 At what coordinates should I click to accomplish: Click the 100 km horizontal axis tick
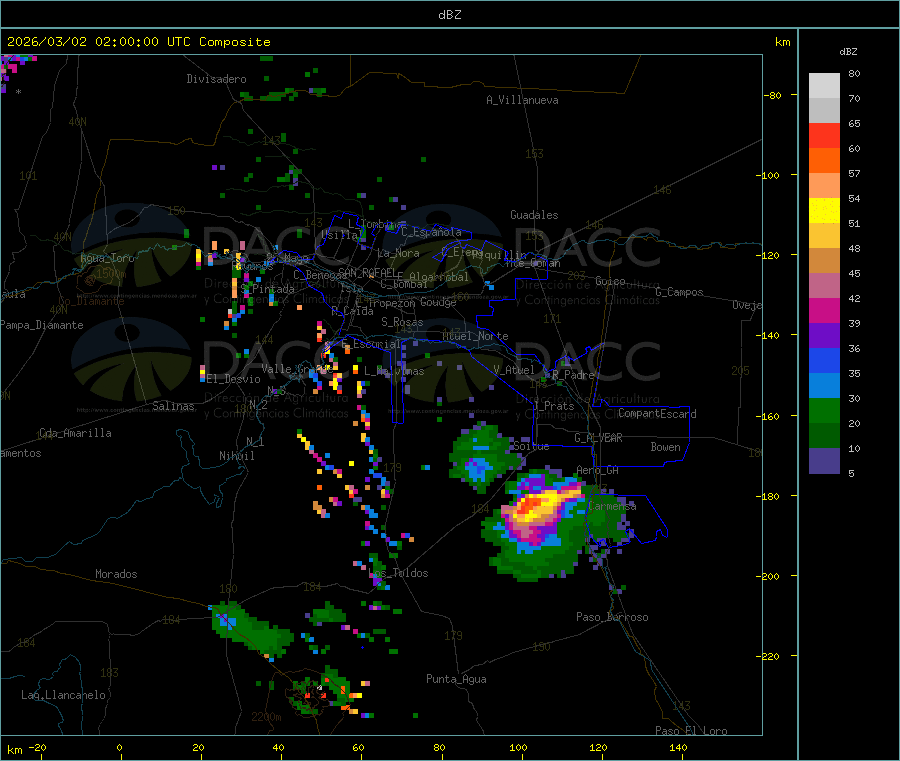tap(518, 747)
